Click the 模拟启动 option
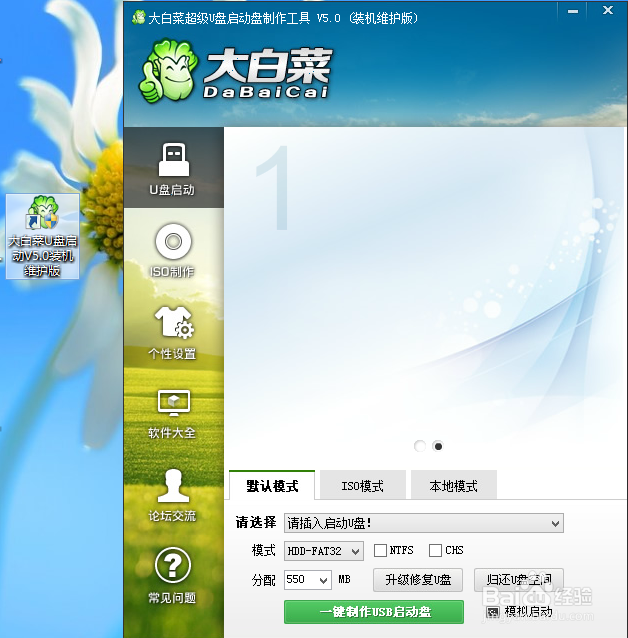The width and height of the screenshot is (628, 638). tap(520, 612)
